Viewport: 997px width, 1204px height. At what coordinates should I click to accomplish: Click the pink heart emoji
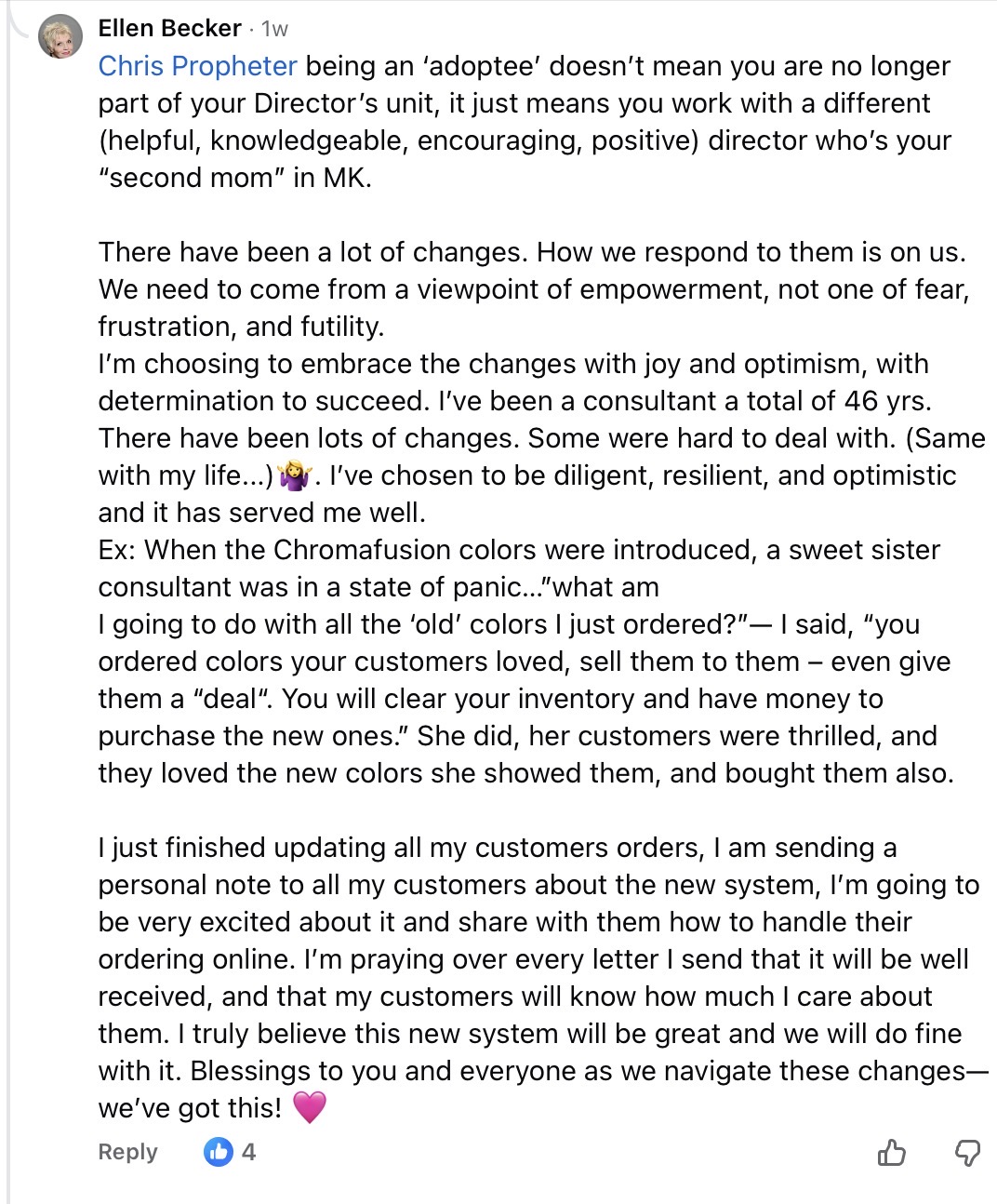point(310,1107)
